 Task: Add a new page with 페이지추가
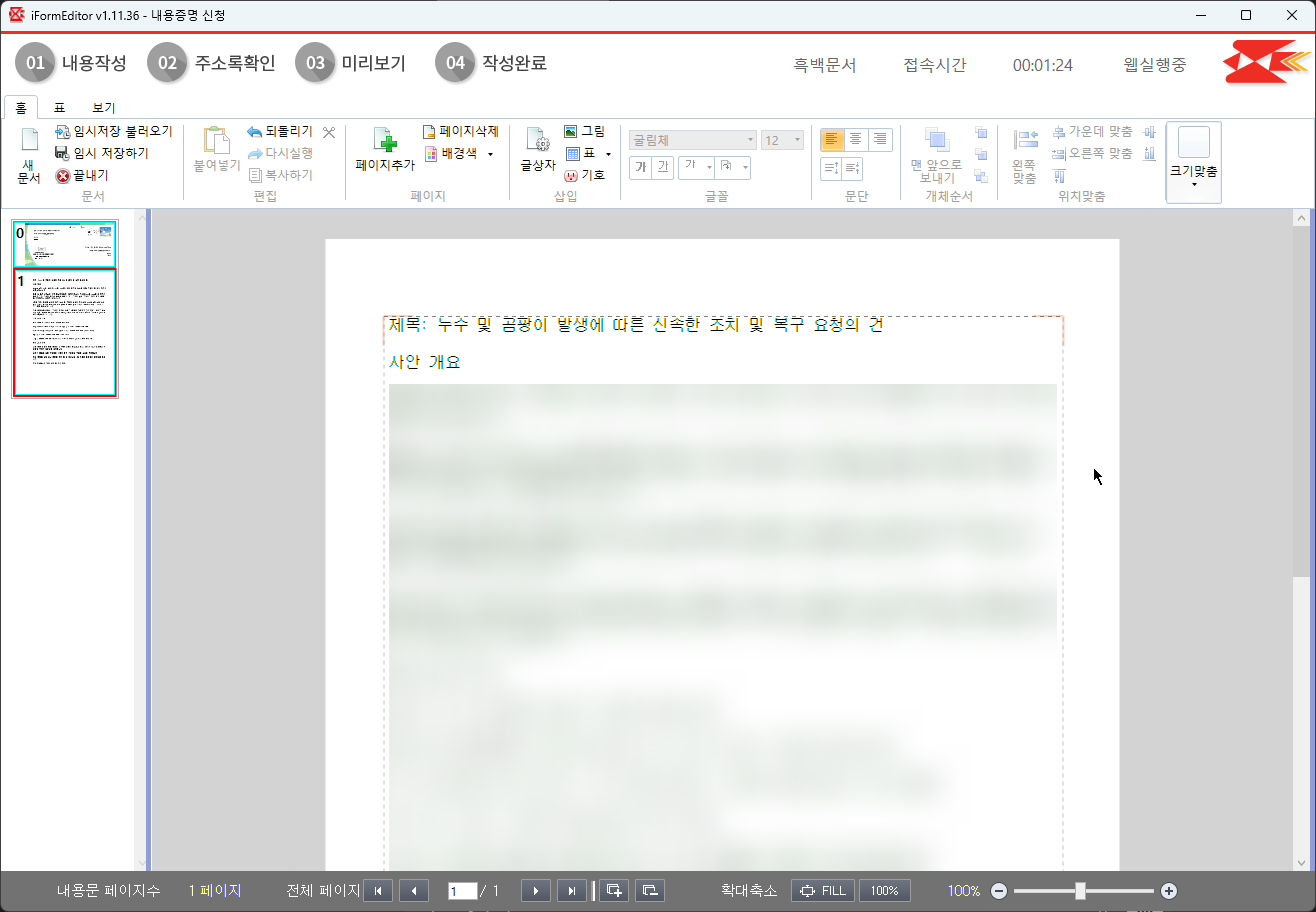coord(385,151)
